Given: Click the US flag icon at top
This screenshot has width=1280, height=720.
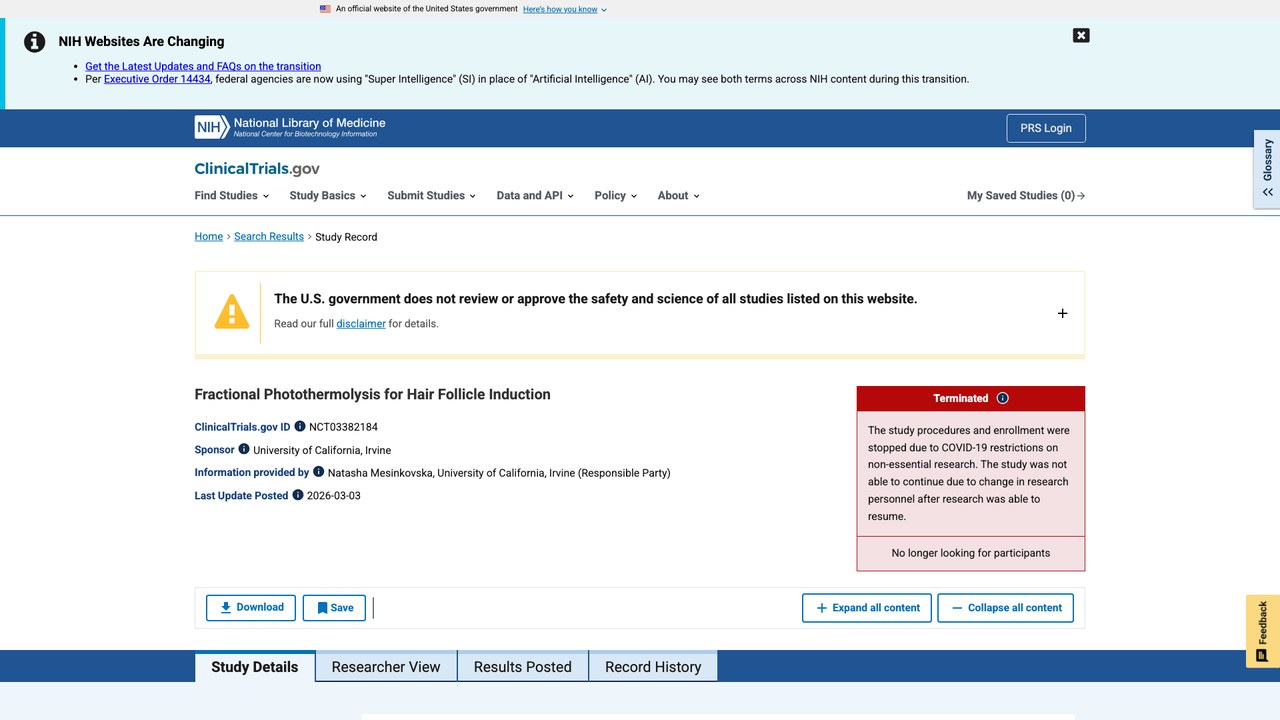Looking at the screenshot, I should click(x=325, y=9).
